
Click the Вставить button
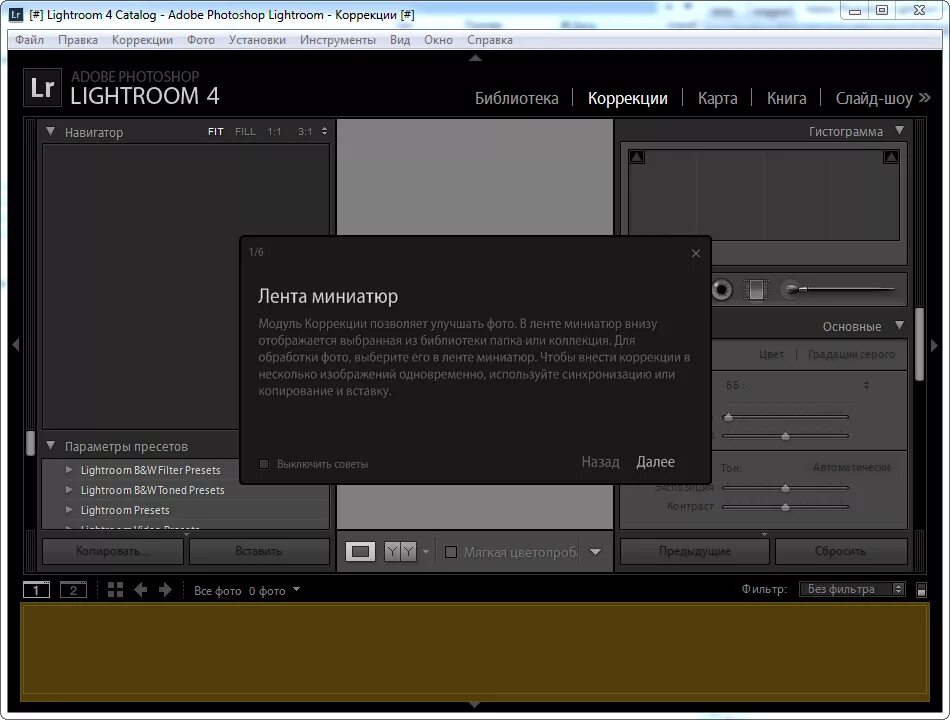pos(259,552)
